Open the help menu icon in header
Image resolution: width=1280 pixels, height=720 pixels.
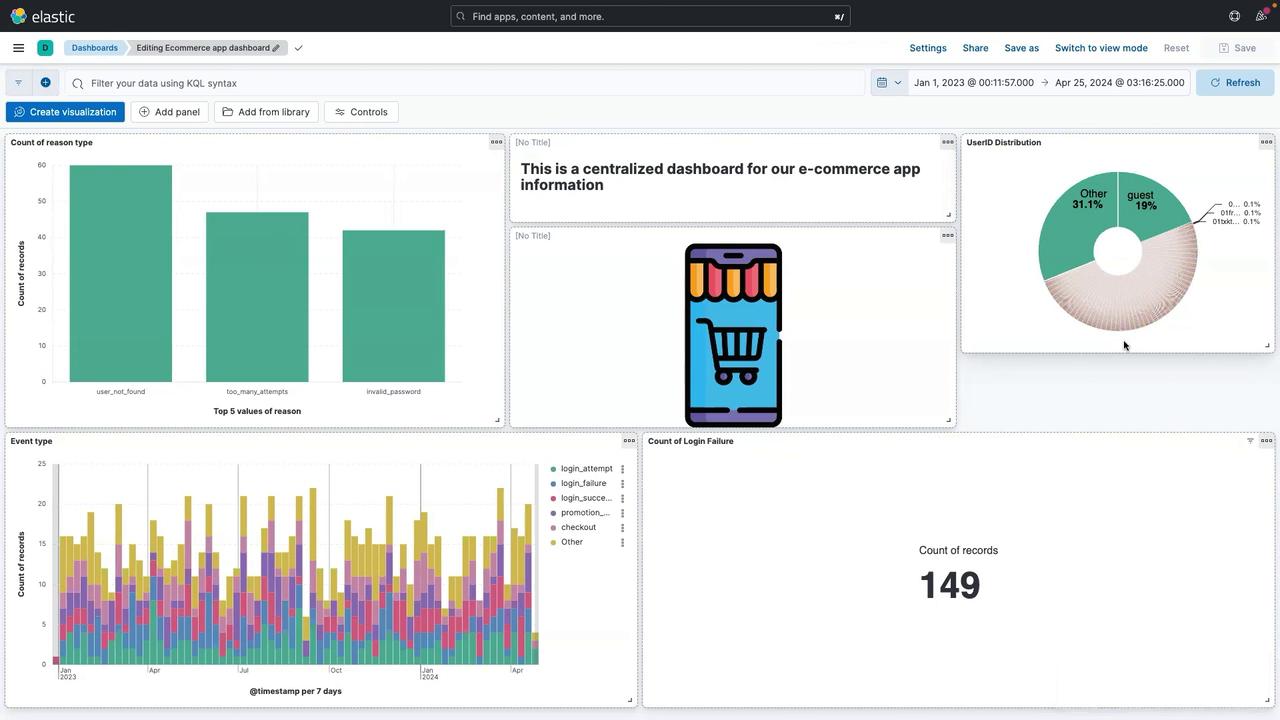coord(1234,16)
